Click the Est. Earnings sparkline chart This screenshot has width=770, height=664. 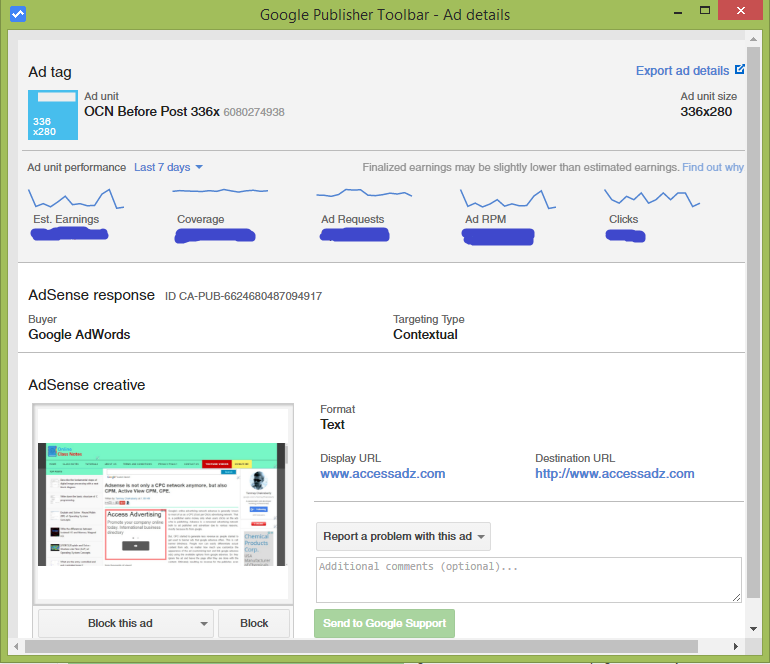(76, 198)
